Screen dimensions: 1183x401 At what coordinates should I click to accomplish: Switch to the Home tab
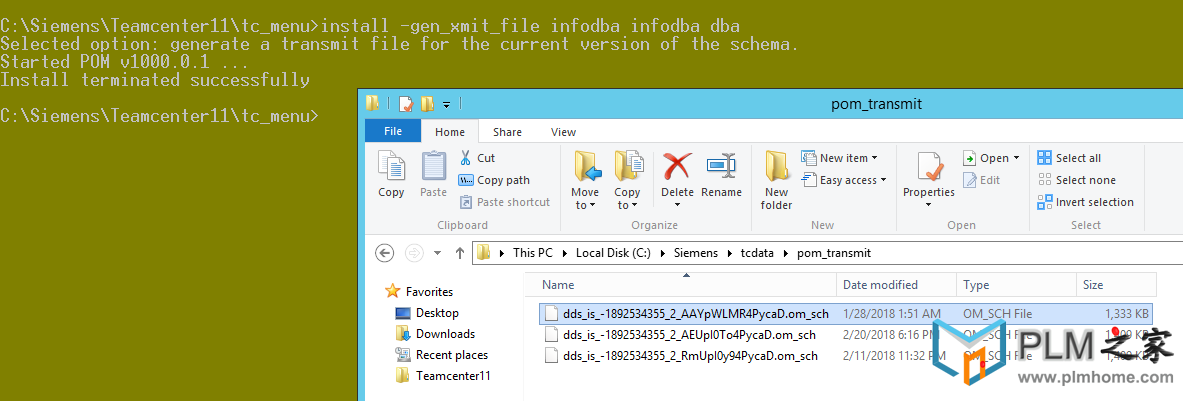pos(450,132)
